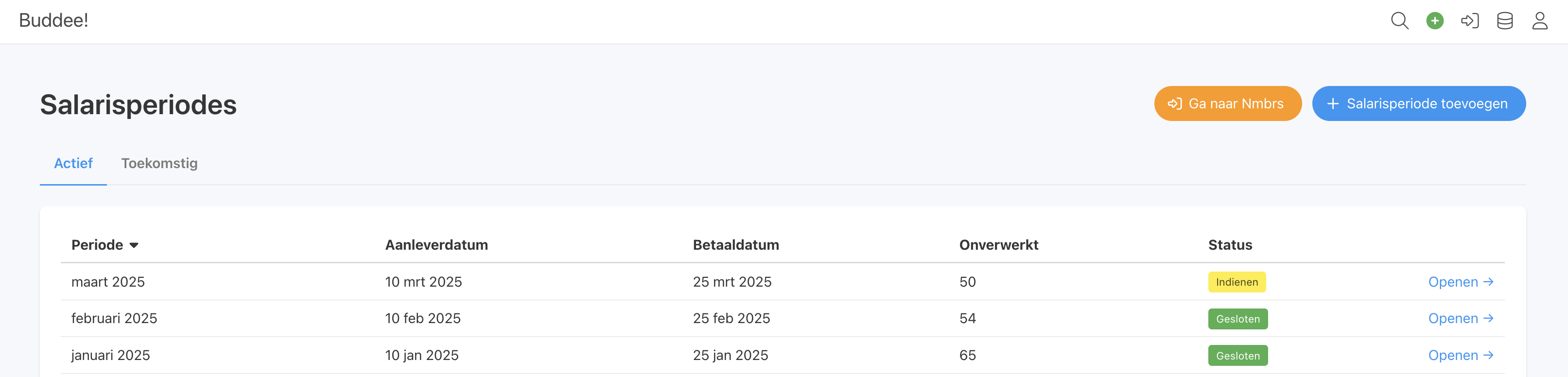Open search via the magnifying glass icon
The height and width of the screenshot is (377, 1568).
click(x=1399, y=21)
